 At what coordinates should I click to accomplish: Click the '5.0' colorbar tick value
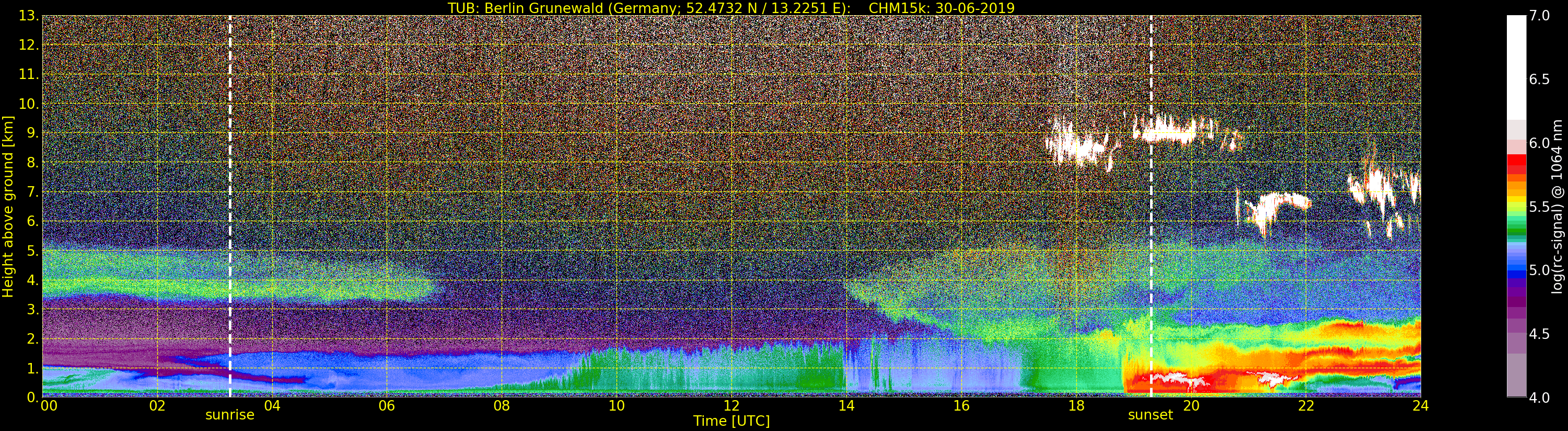coord(1539,270)
